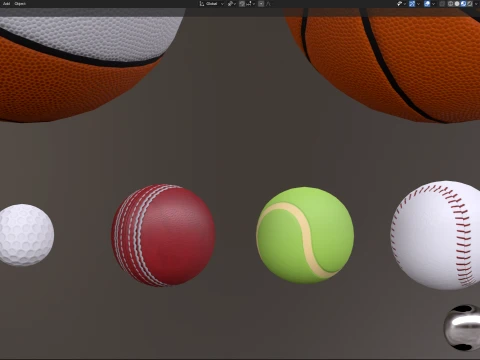Viewport: 480px width, 360px height.
Task: Switch to material preview shading
Action: click(463, 4)
